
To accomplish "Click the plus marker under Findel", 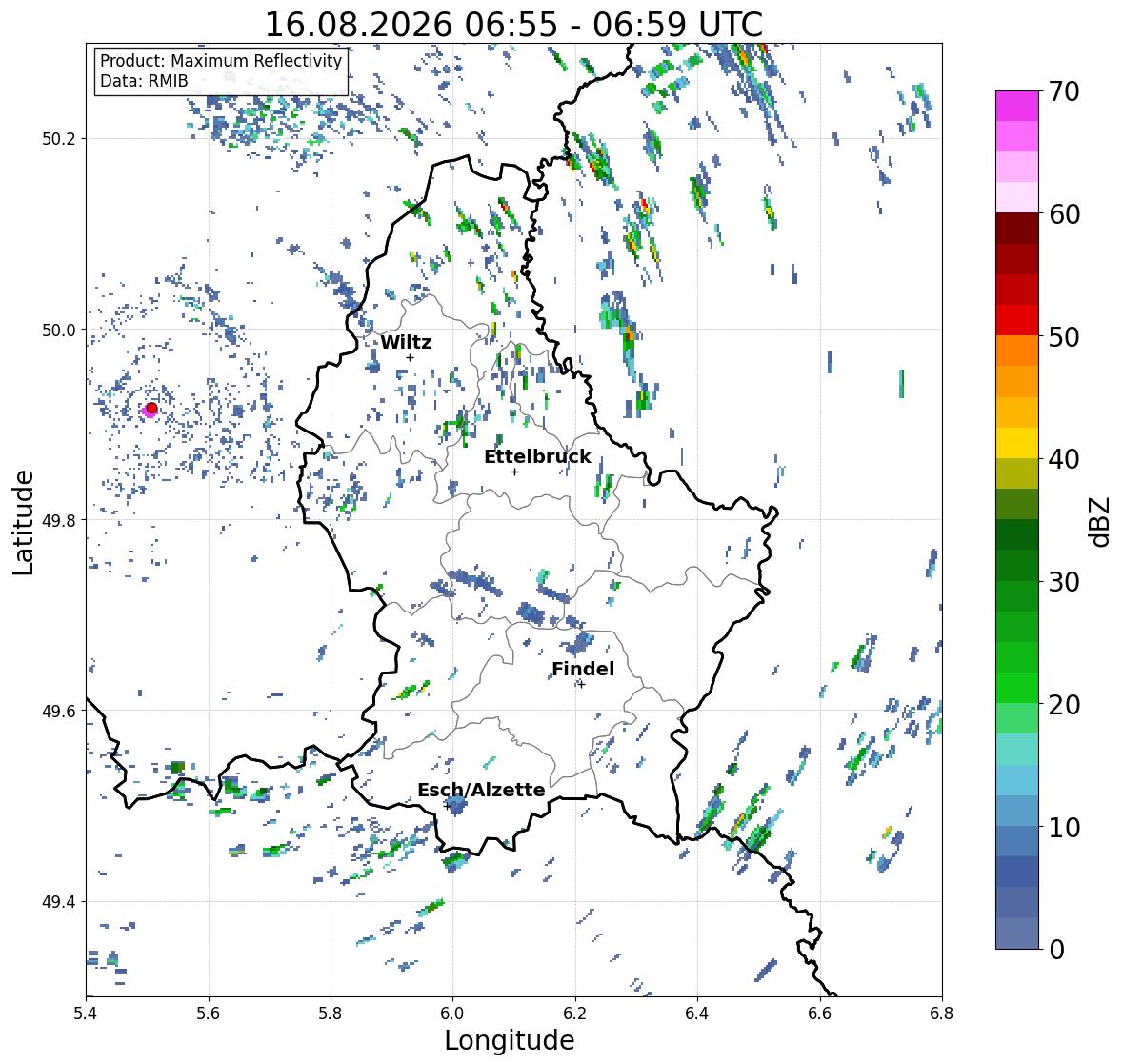I will click(x=581, y=685).
